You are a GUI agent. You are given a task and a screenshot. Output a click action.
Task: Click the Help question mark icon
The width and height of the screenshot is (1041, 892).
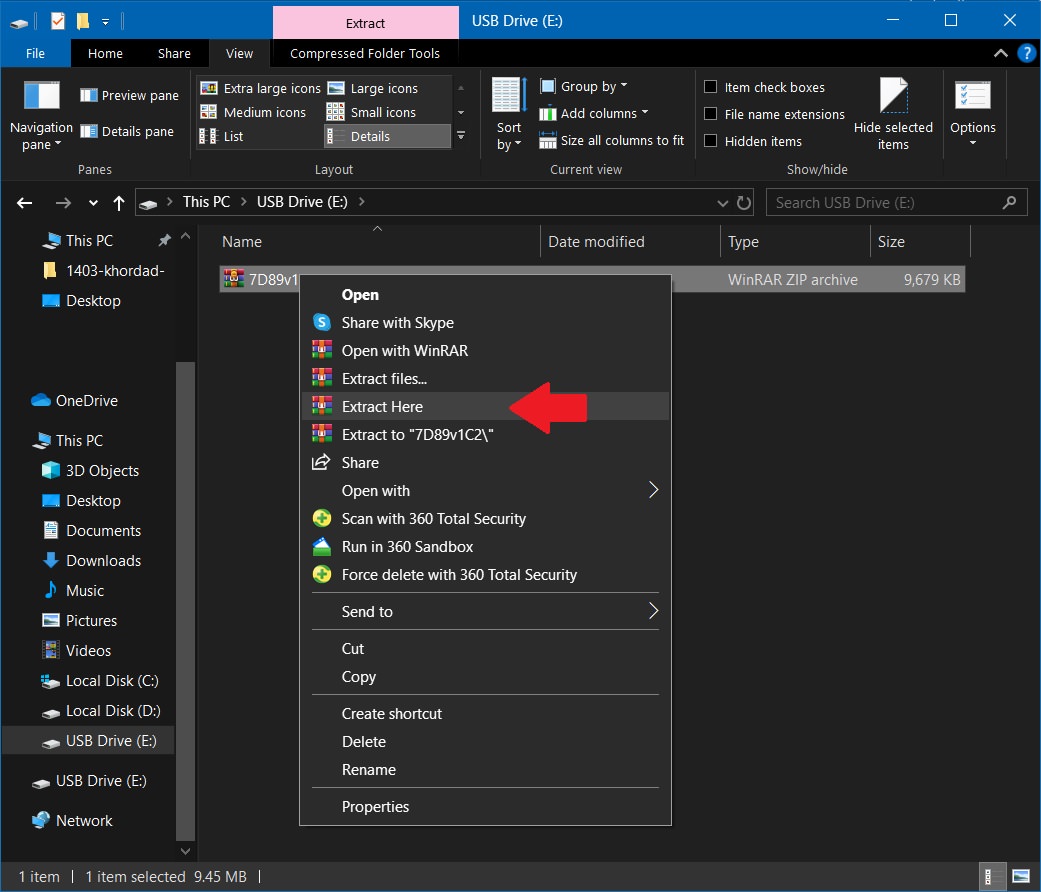tap(1026, 53)
